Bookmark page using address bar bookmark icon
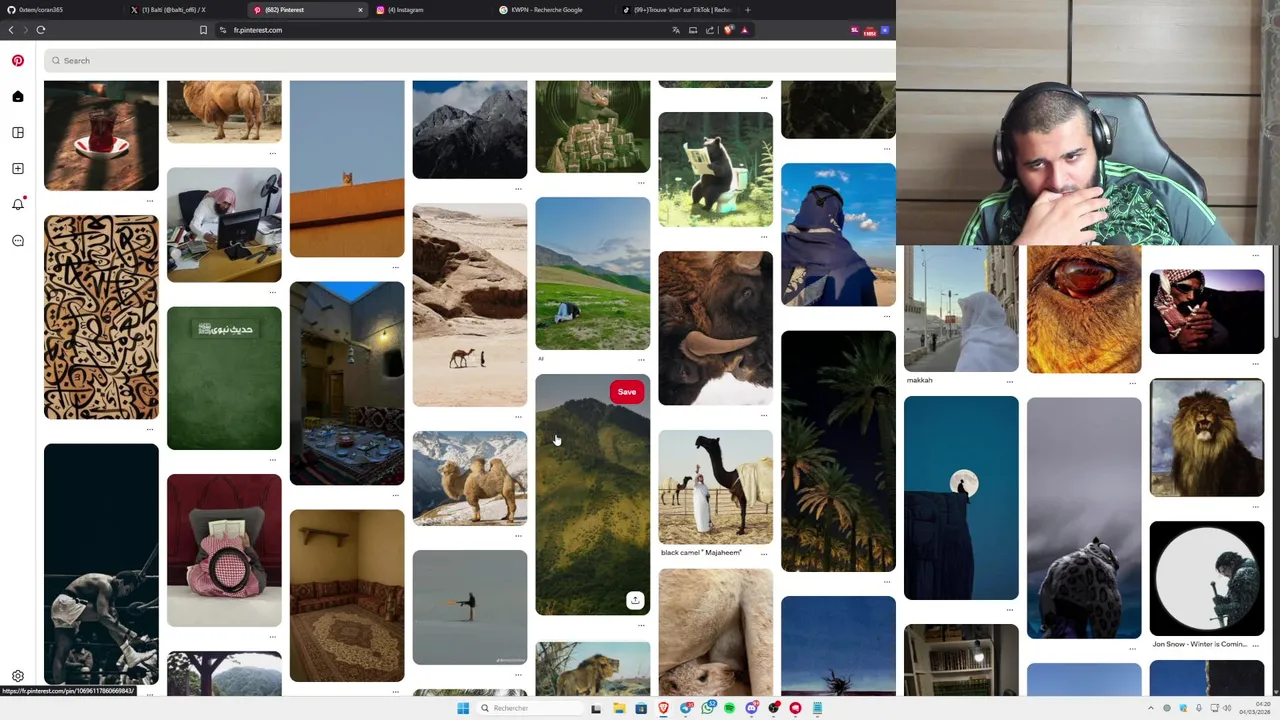 [x=203, y=30]
